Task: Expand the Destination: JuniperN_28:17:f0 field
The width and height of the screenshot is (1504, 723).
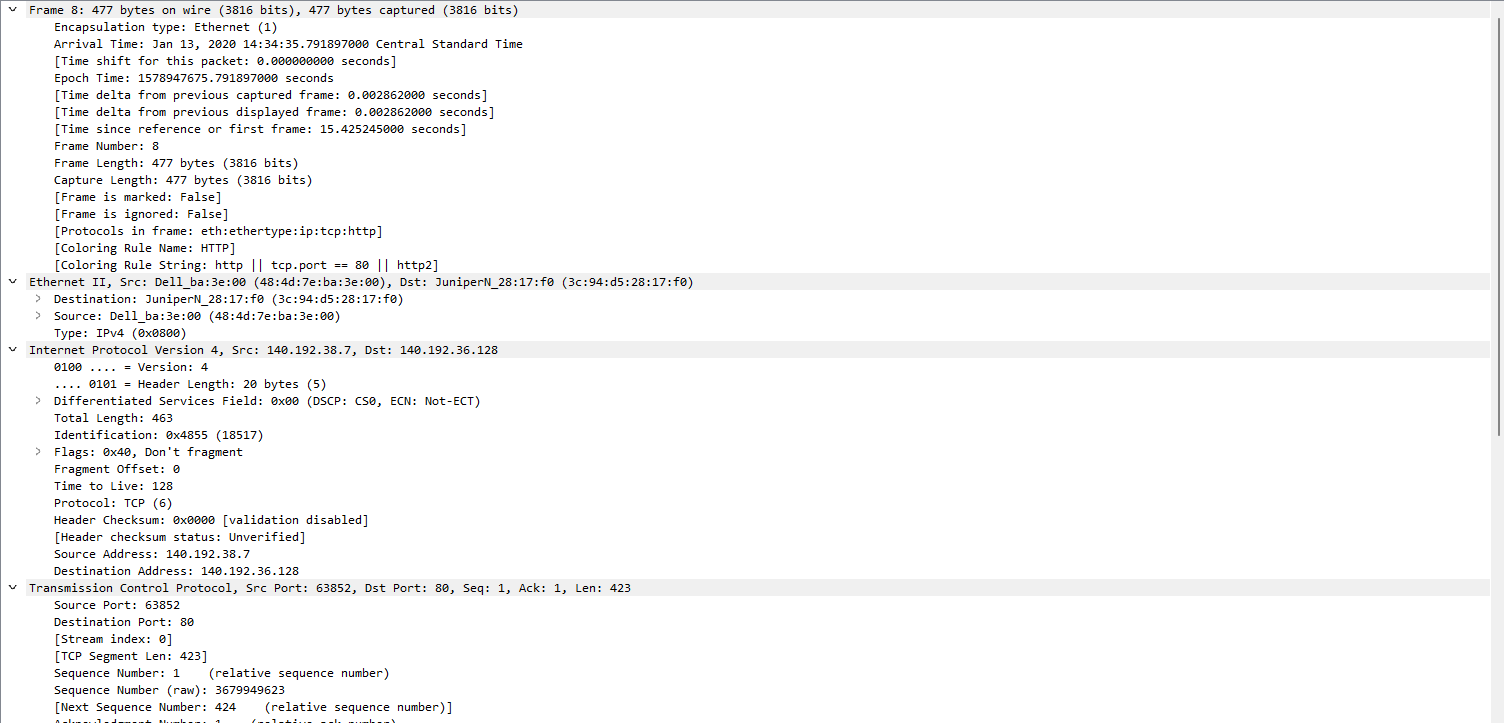Action: pyautogui.click(x=38, y=298)
